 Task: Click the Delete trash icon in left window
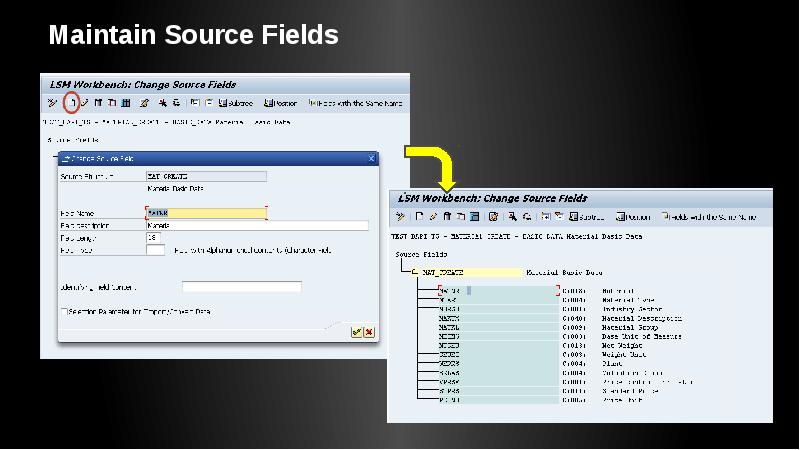(98, 103)
